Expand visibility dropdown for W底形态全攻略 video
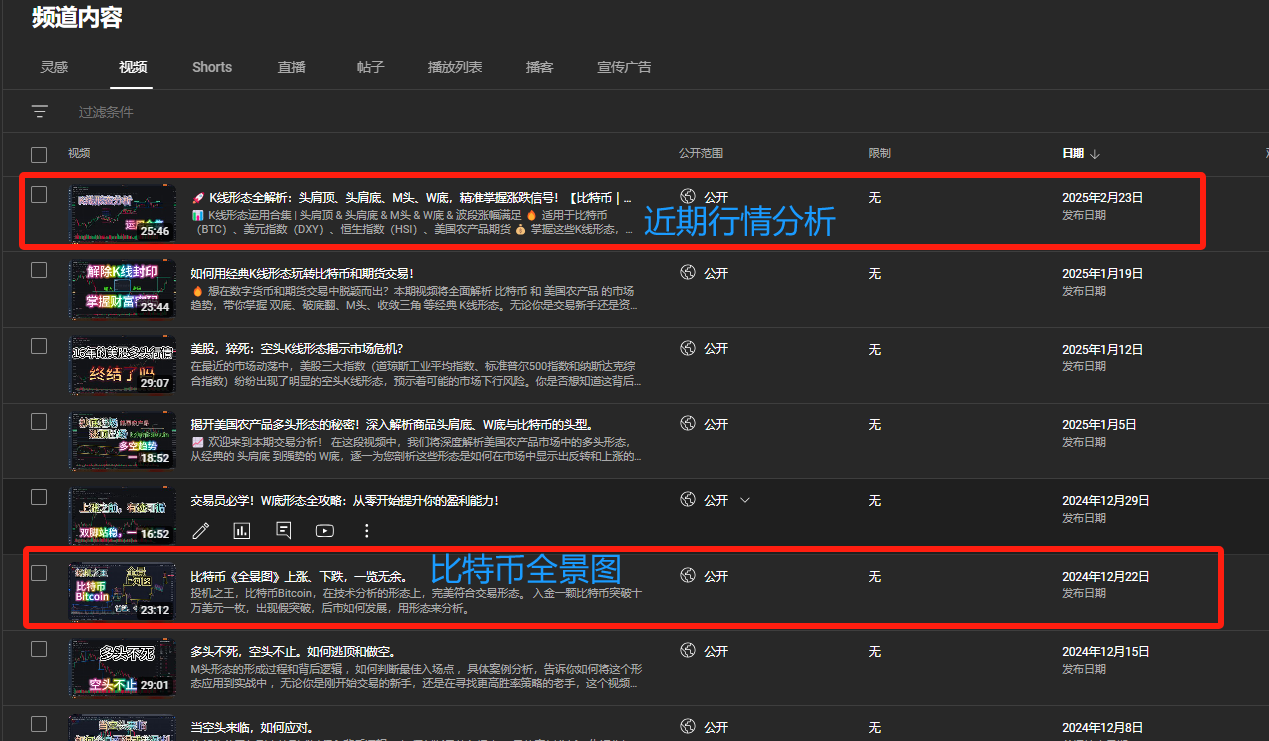 point(744,500)
